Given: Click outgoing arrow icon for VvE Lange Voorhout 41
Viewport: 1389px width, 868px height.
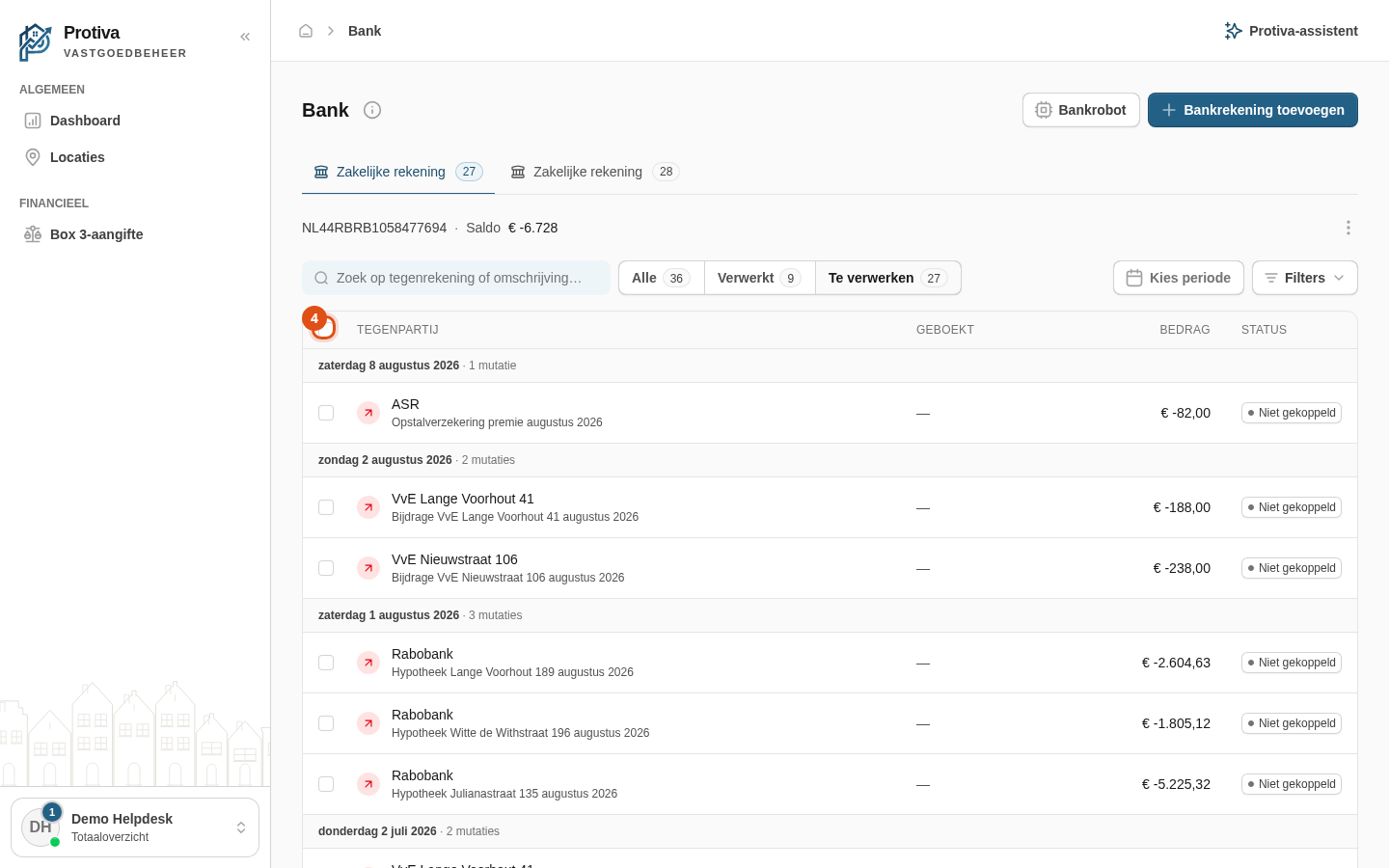Looking at the screenshot, I should tap(368, 507).
